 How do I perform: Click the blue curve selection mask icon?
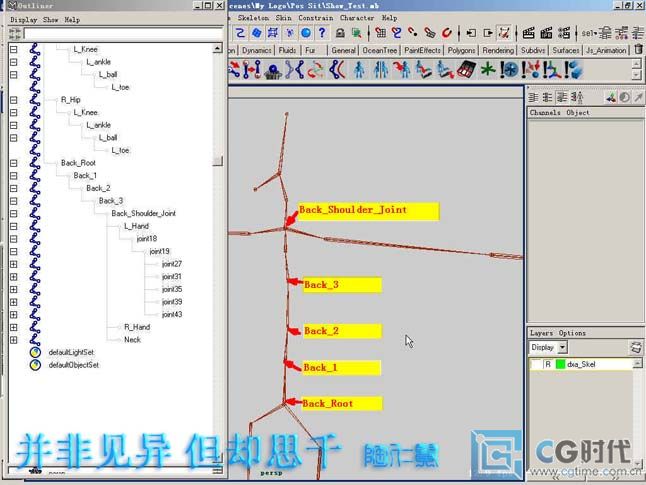point(240,33)
